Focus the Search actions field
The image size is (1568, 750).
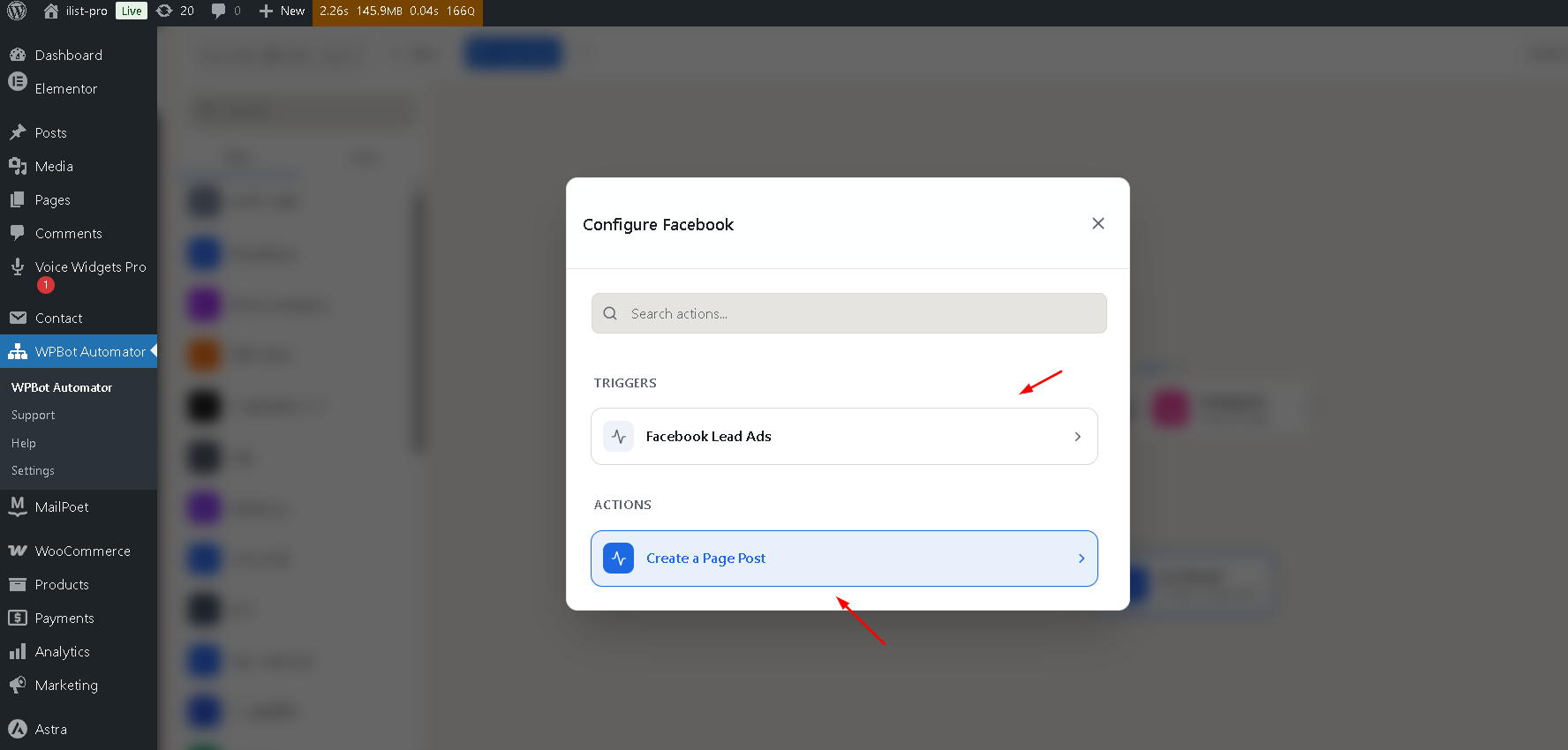pos(848,313)
